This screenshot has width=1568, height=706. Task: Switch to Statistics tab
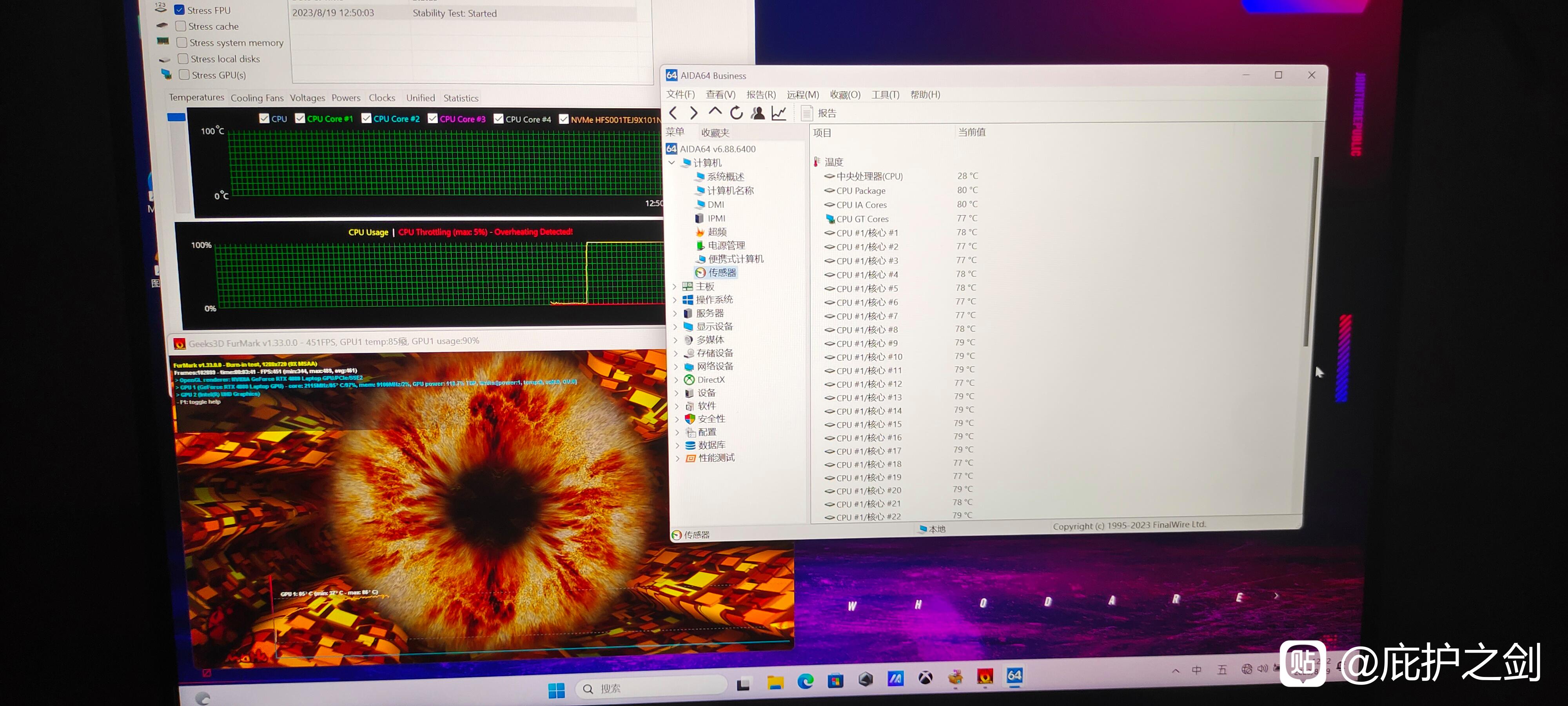pos(461,98)
